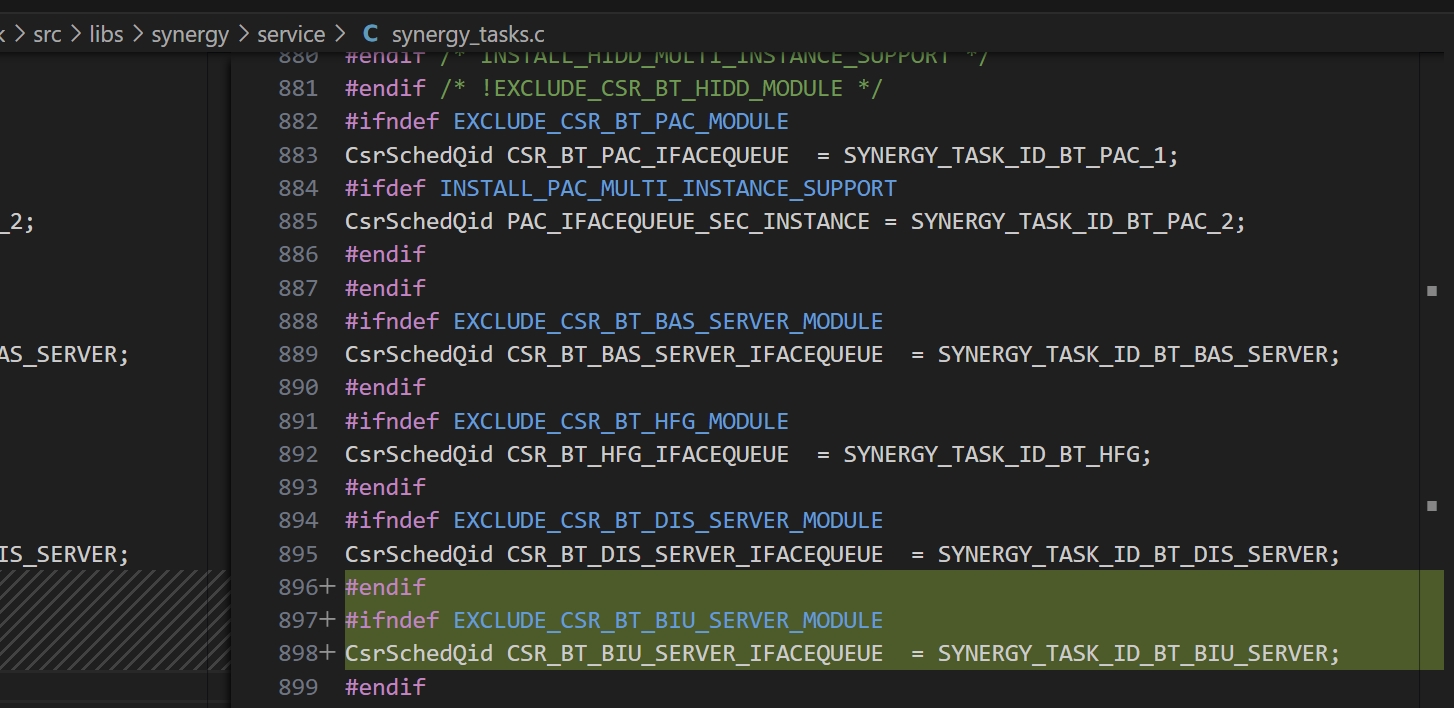Click the upper scrollbar overview marker
Viewport: 1454px width, 708px height.
point(1431,291)
